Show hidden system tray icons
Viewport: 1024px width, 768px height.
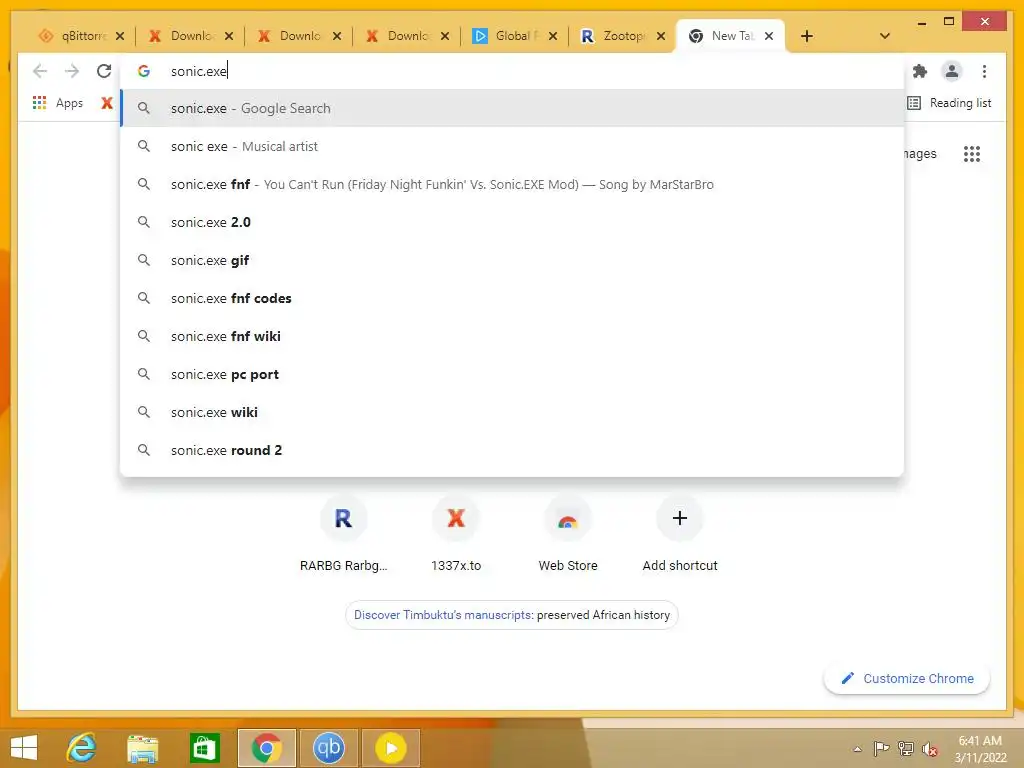point(857,749)
